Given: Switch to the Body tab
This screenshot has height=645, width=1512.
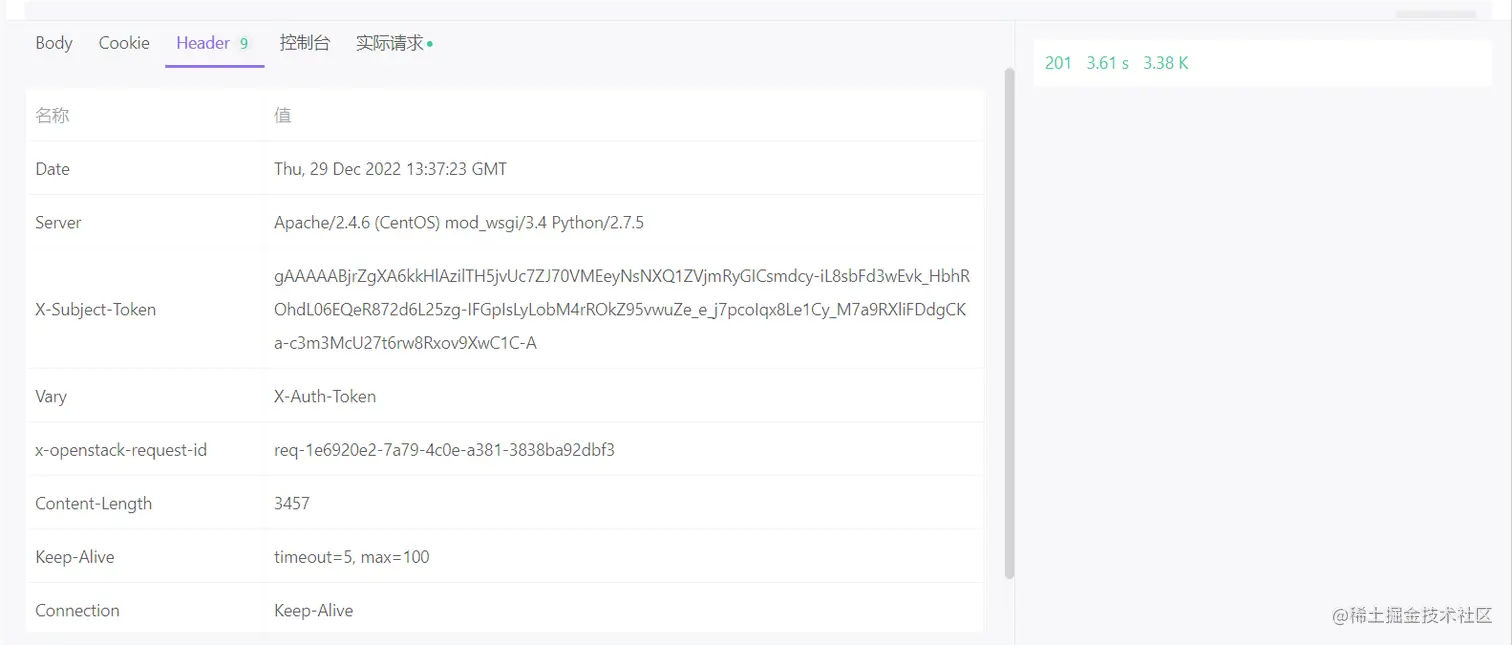Looking at the screenshot, I should (53, 43).
